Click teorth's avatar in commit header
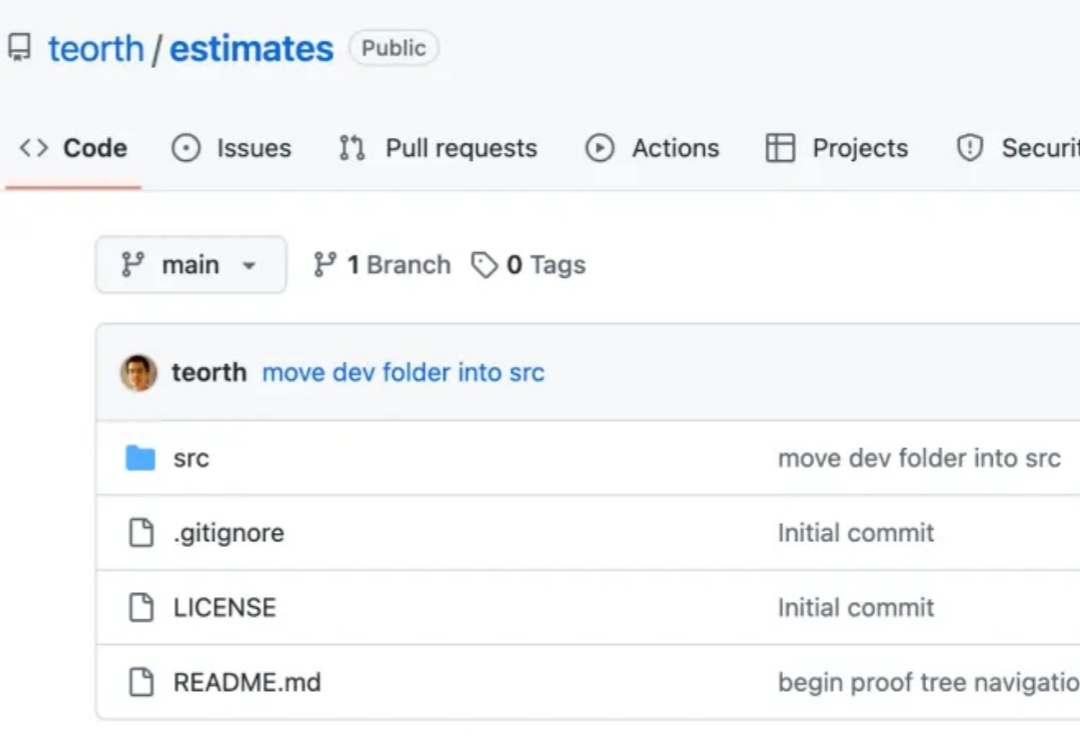The image size is (1080, 744). tap(138, 373)
